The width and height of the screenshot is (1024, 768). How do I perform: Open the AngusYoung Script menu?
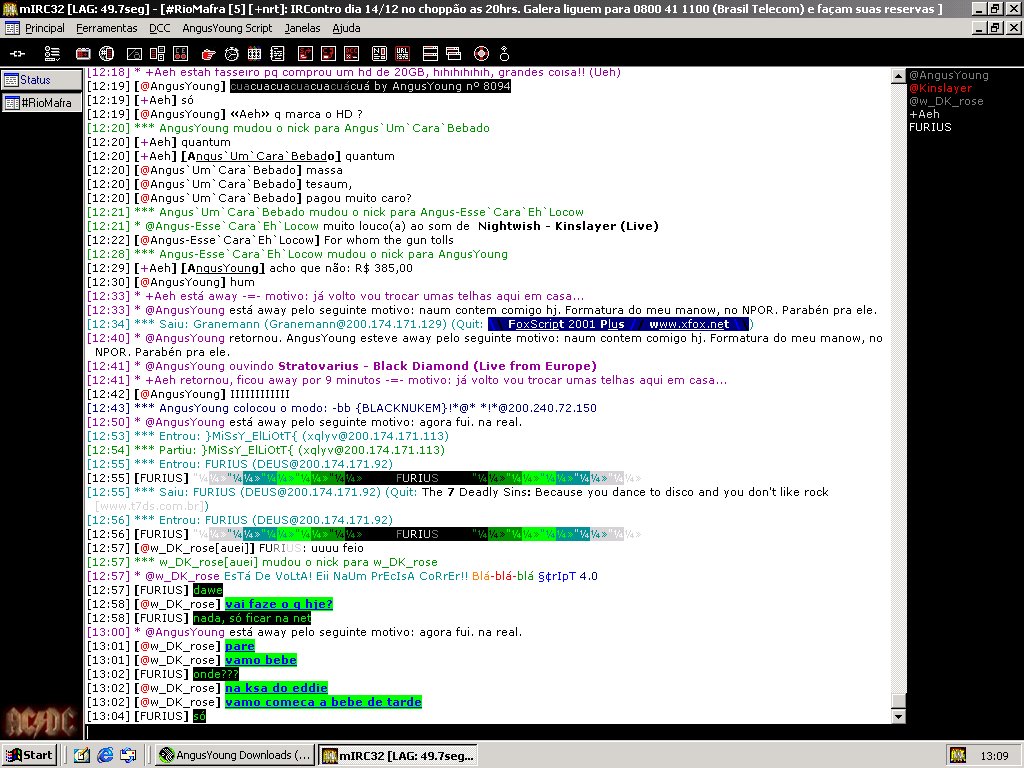point(227,28)
